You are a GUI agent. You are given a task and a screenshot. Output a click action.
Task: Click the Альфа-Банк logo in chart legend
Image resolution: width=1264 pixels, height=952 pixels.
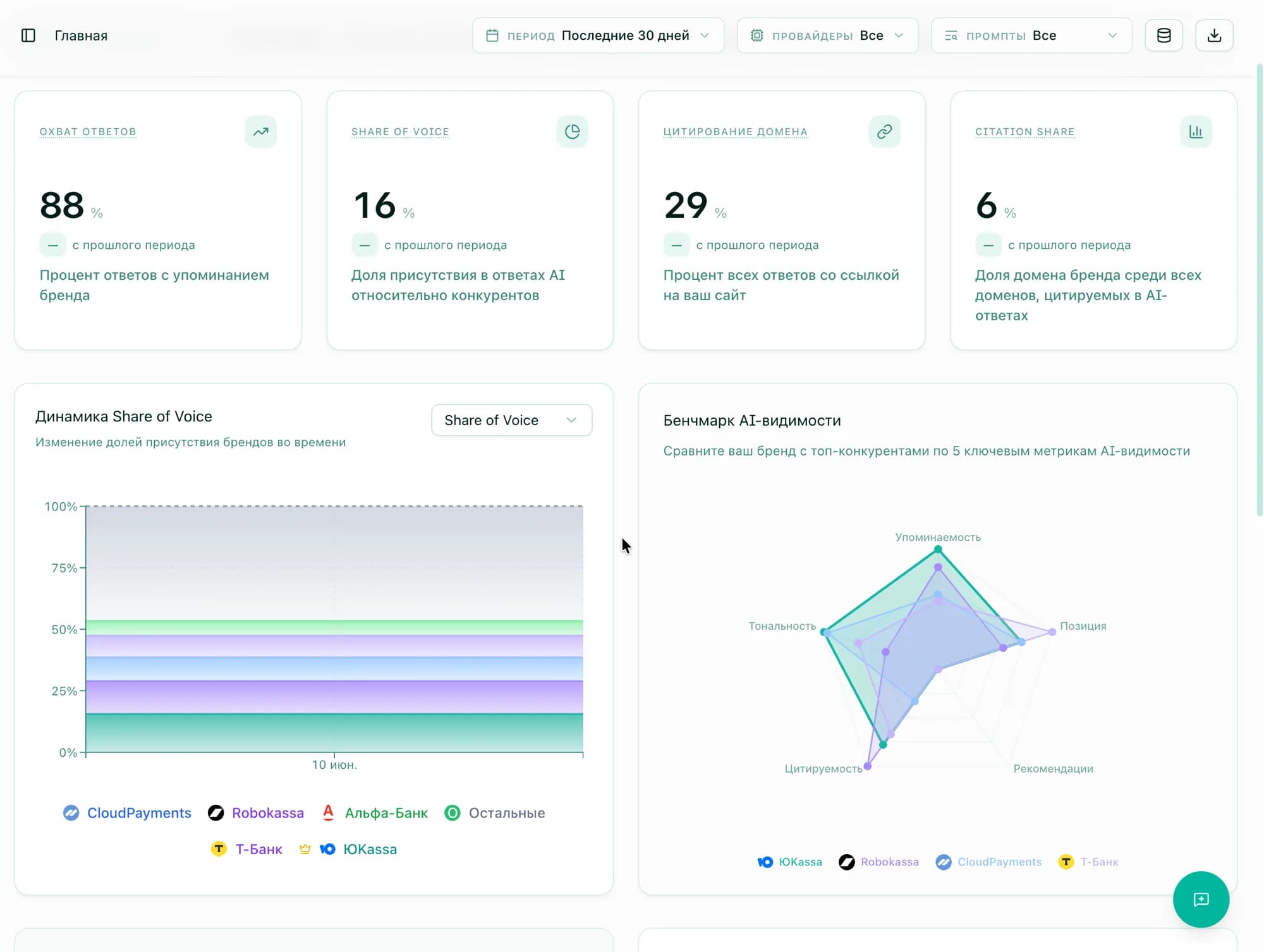[x=328, y=812]
